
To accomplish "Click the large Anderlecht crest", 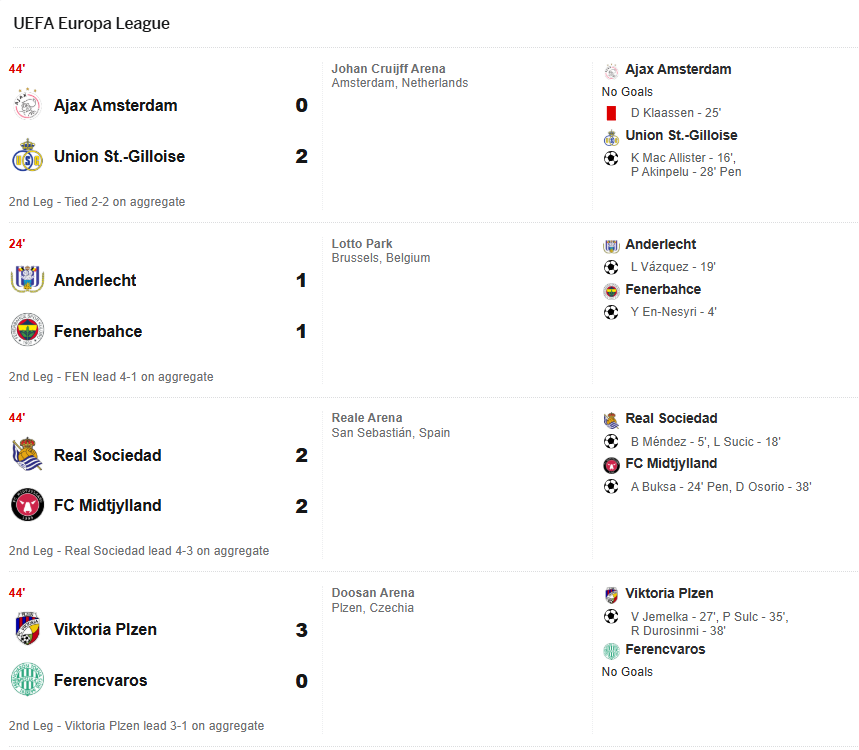I will click(27, 279).
